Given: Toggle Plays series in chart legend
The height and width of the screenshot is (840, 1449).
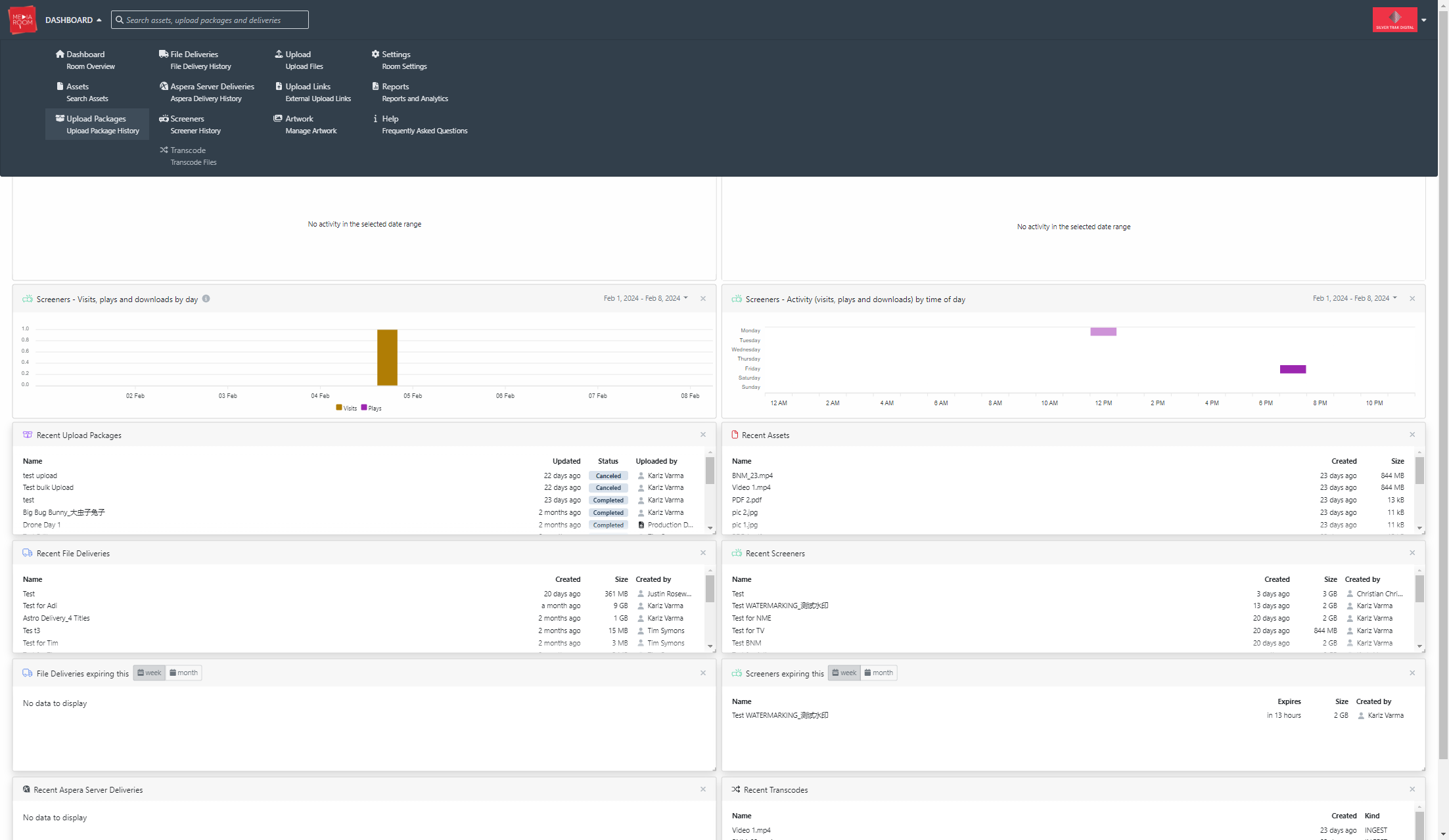Looking at the screenshot, I should click(x=371, y=408).
